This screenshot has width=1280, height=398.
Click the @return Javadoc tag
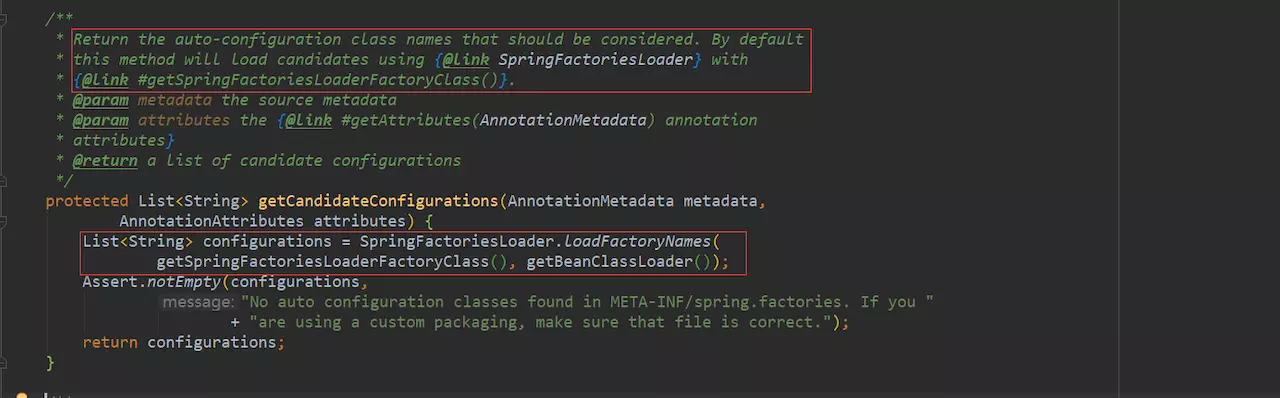click(105, 160)
